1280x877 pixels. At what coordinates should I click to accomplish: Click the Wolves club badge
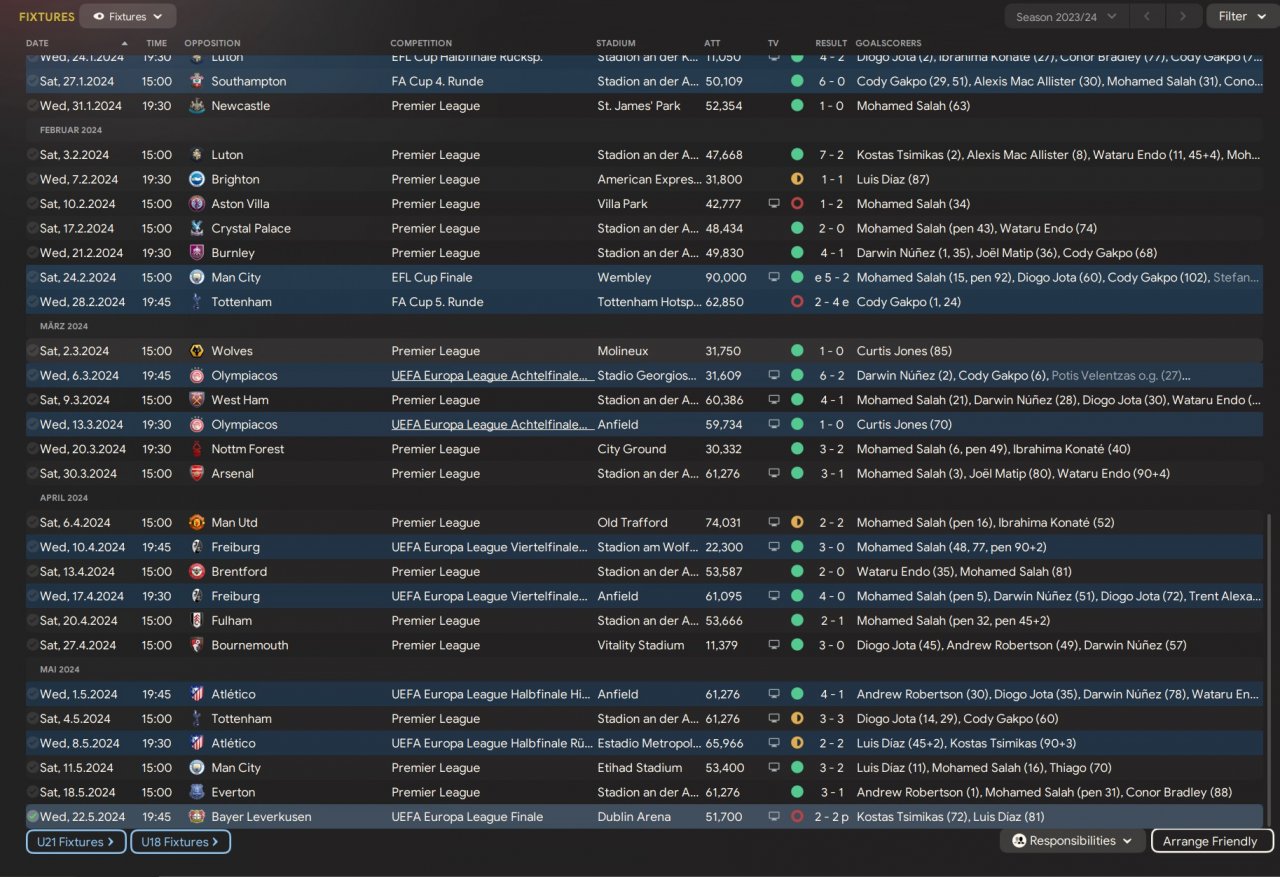click(x=197, y=351)
